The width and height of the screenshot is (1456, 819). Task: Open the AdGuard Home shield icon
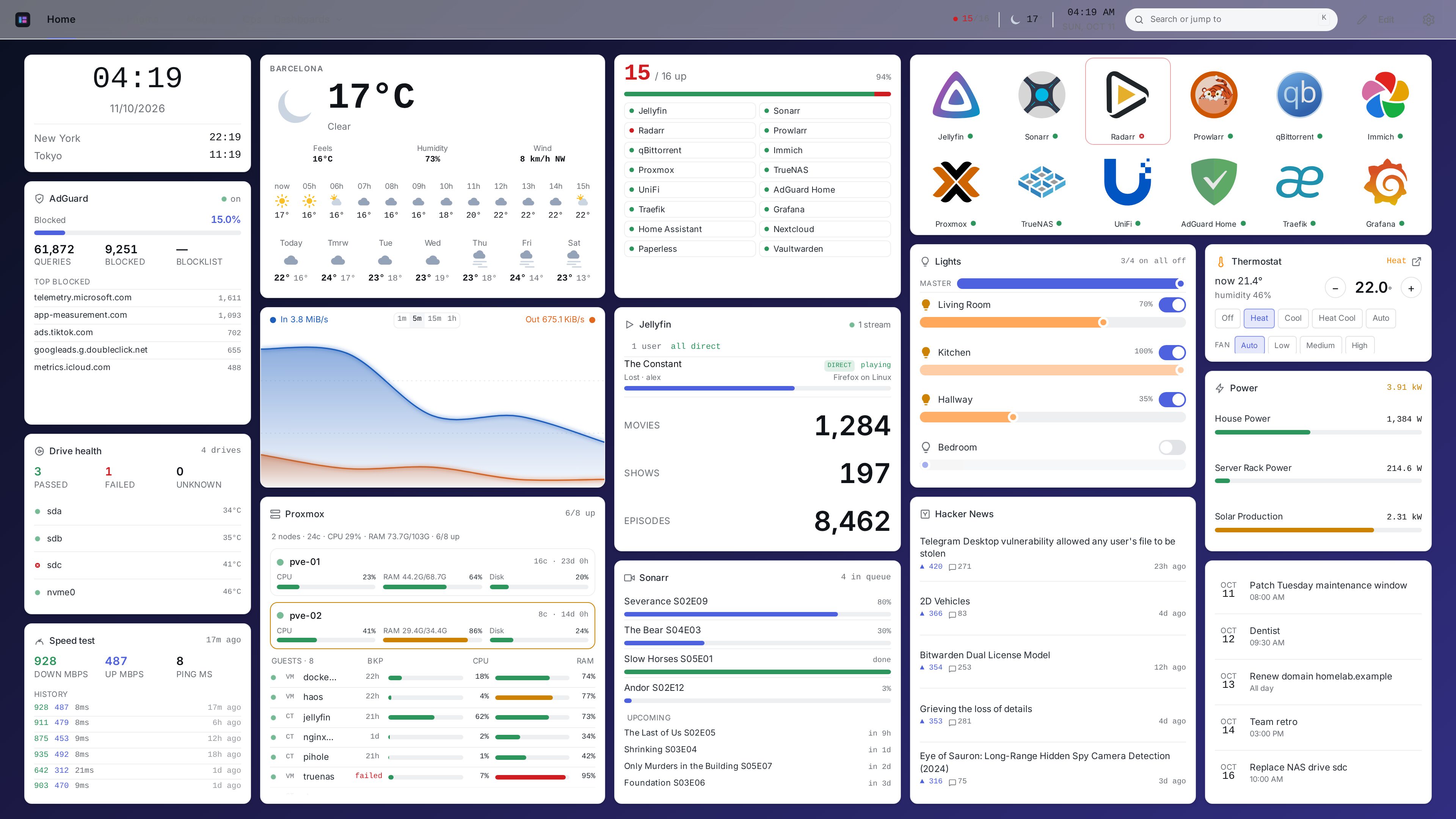tap(1213, 182)
